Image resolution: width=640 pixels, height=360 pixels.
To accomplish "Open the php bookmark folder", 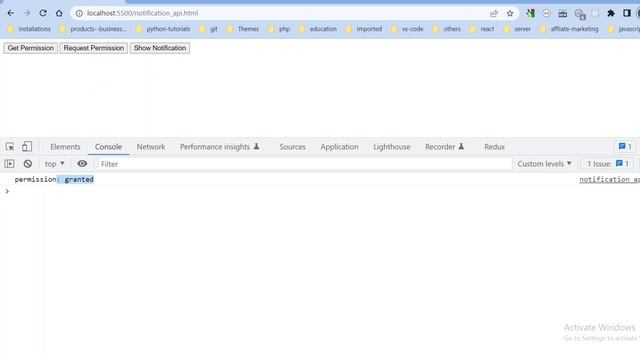I will (280, 29).
